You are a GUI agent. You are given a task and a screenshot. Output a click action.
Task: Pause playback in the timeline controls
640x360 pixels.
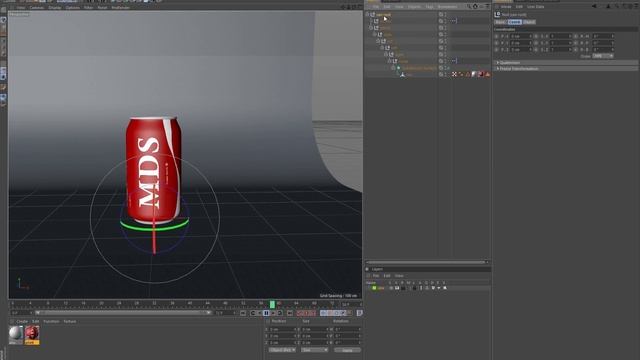point(266,313)
